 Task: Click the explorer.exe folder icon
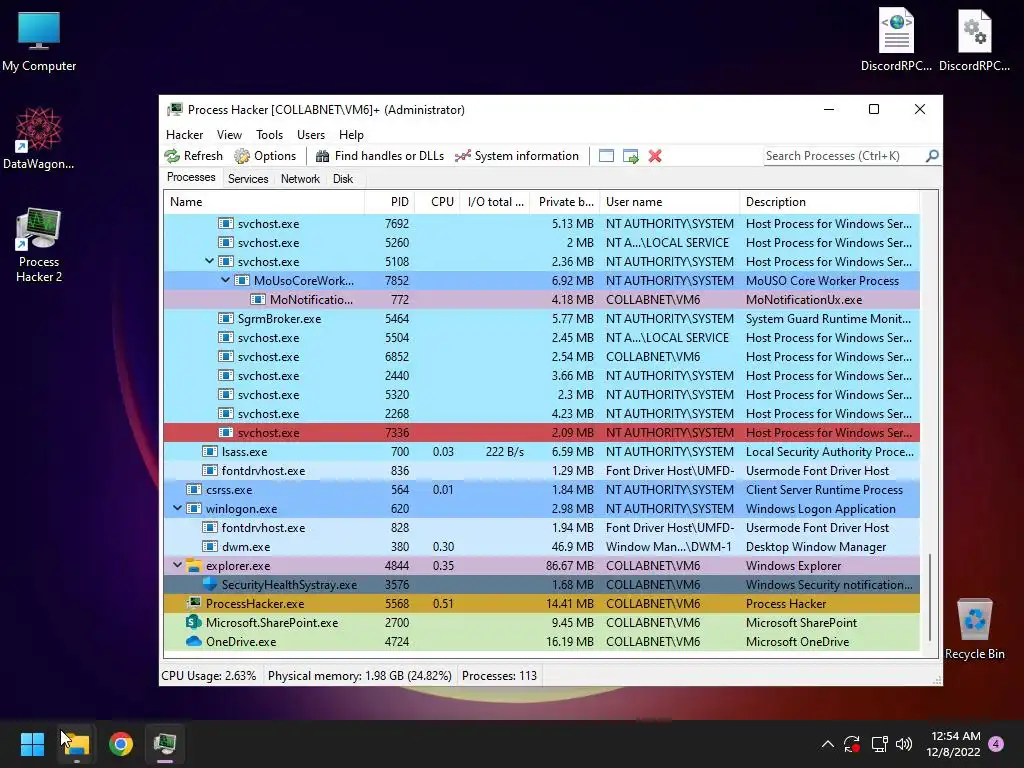(193, 566)
